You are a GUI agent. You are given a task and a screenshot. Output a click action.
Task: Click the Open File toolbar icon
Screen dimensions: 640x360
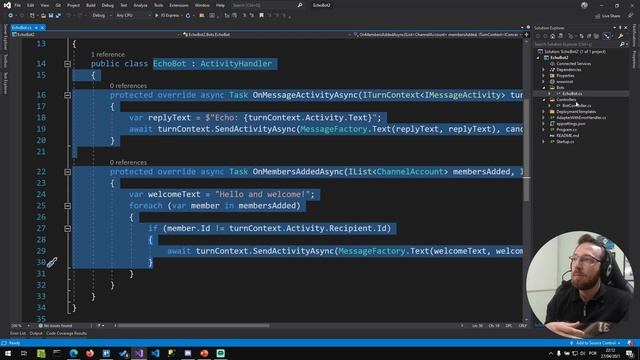click(43, 16)
